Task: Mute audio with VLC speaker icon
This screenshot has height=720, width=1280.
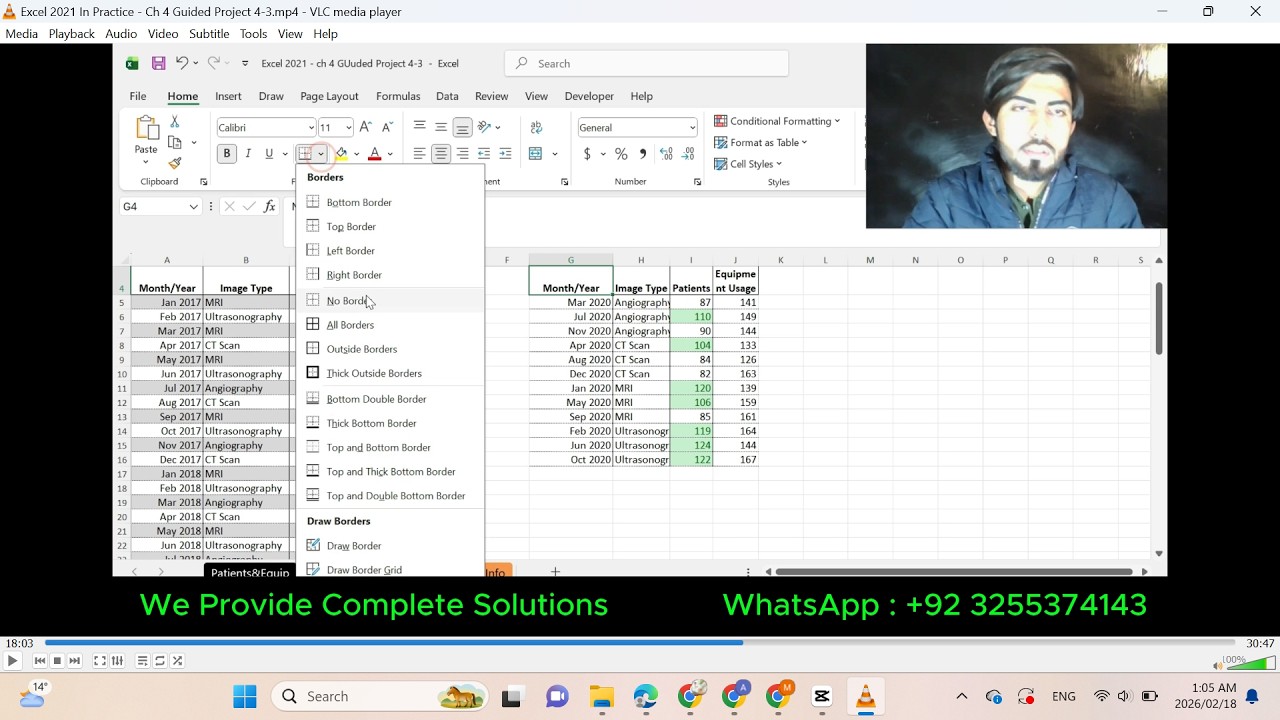Action: 1217,665
